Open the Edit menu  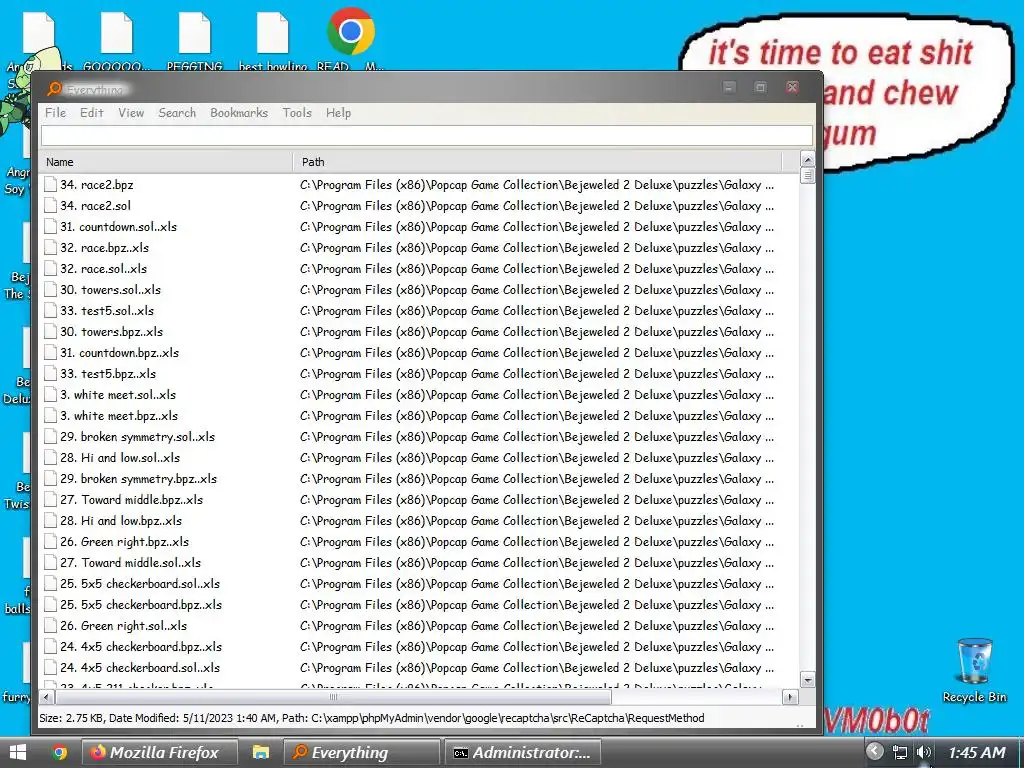[91, 113]
